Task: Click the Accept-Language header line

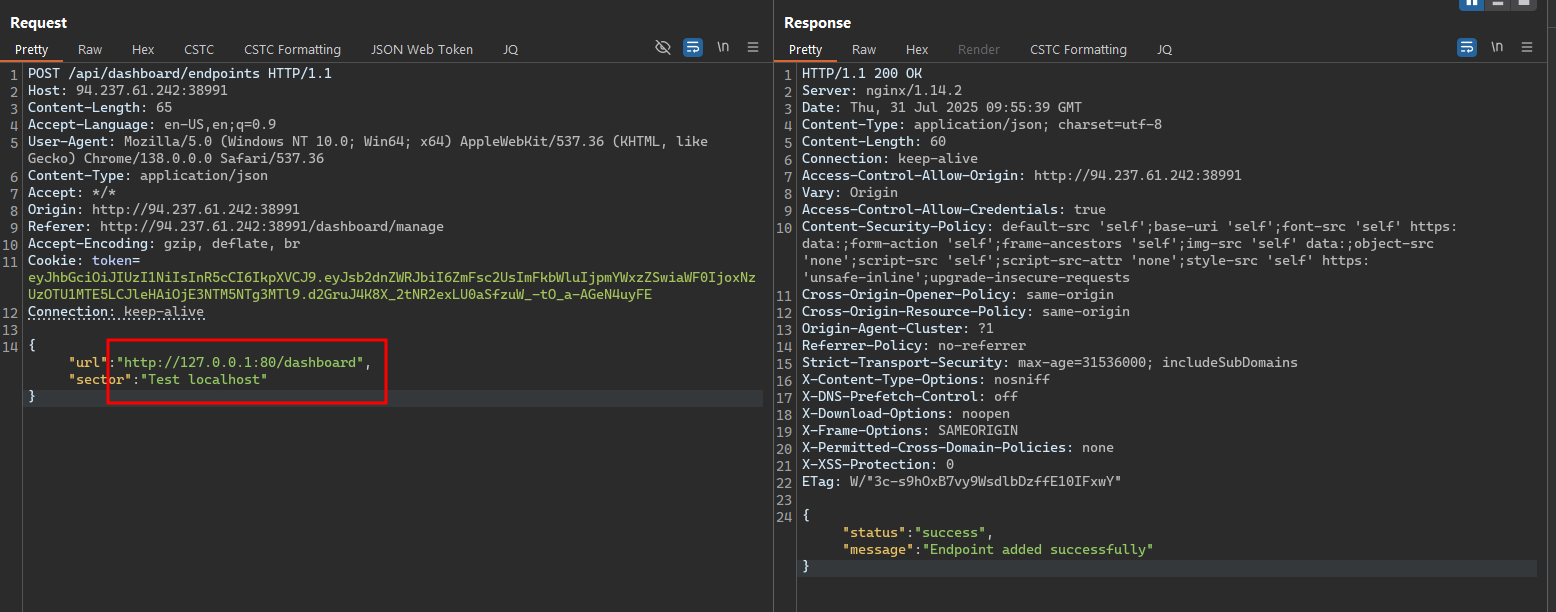Action: coord(152,124)
